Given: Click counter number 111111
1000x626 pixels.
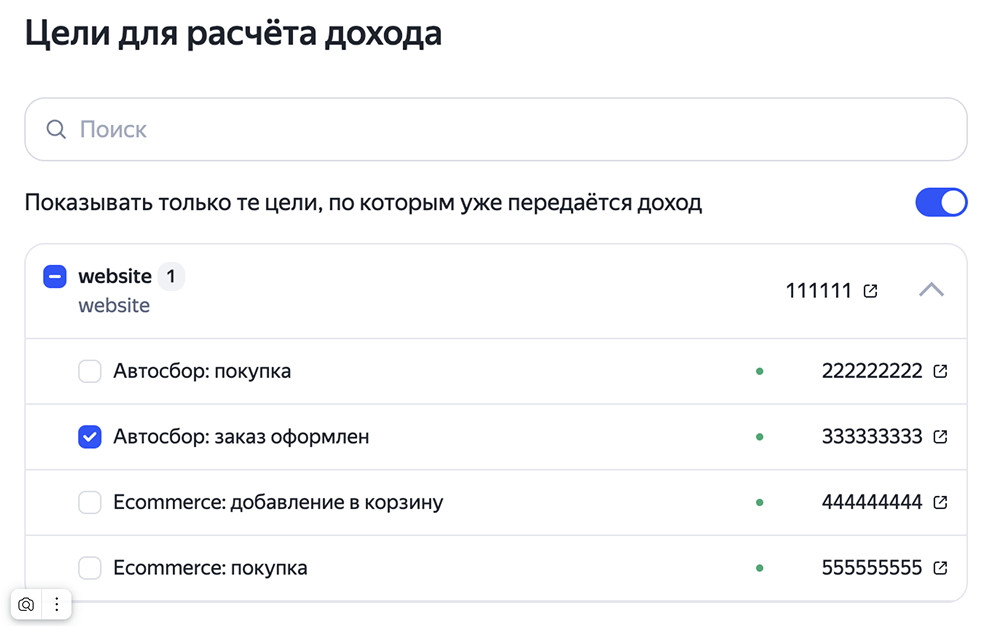Looking at the screenshot, I should tap(818, 291).
